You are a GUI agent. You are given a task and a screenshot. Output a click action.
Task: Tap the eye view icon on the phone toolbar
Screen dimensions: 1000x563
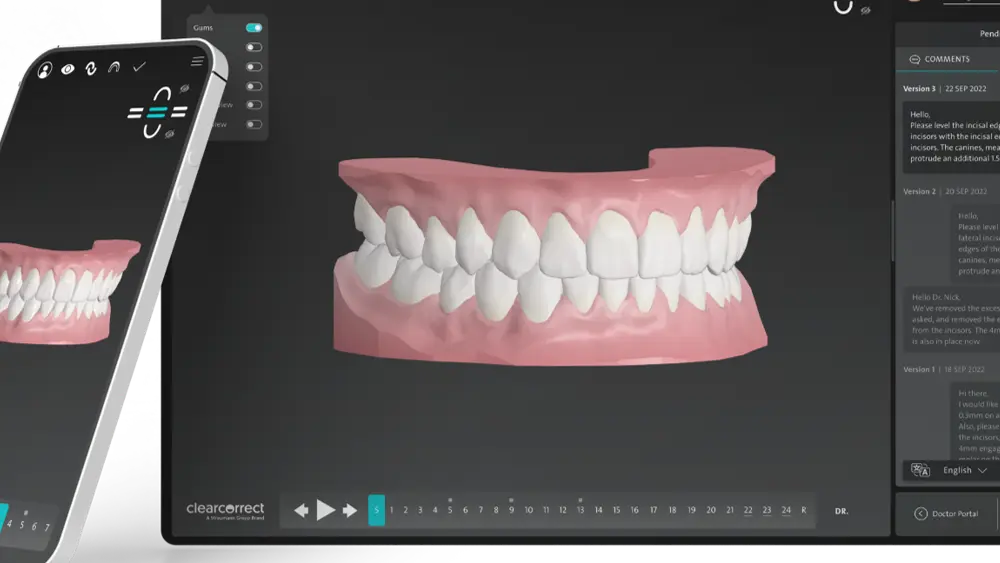68,69
